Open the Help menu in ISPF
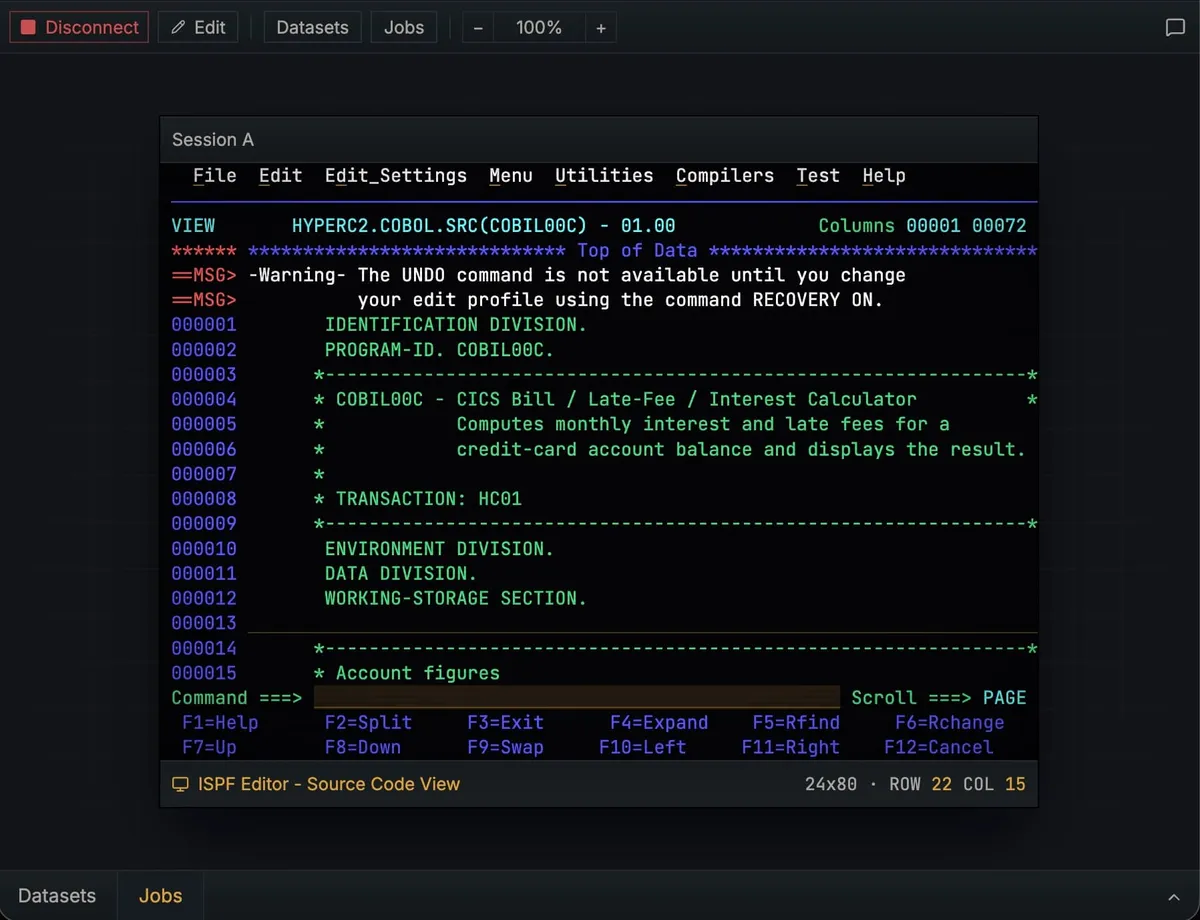This screenshot has width=1200, height=920. pyautogui.click(x=884, y=176)
